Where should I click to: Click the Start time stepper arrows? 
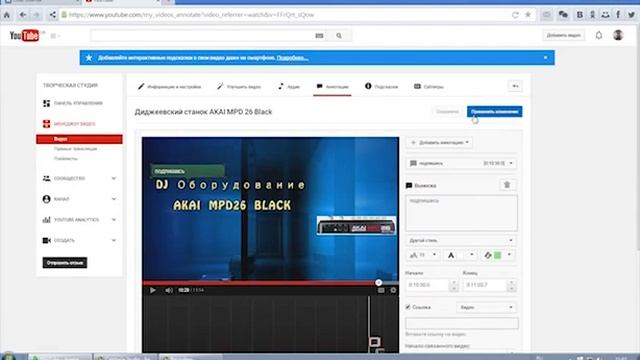point(453,285)
